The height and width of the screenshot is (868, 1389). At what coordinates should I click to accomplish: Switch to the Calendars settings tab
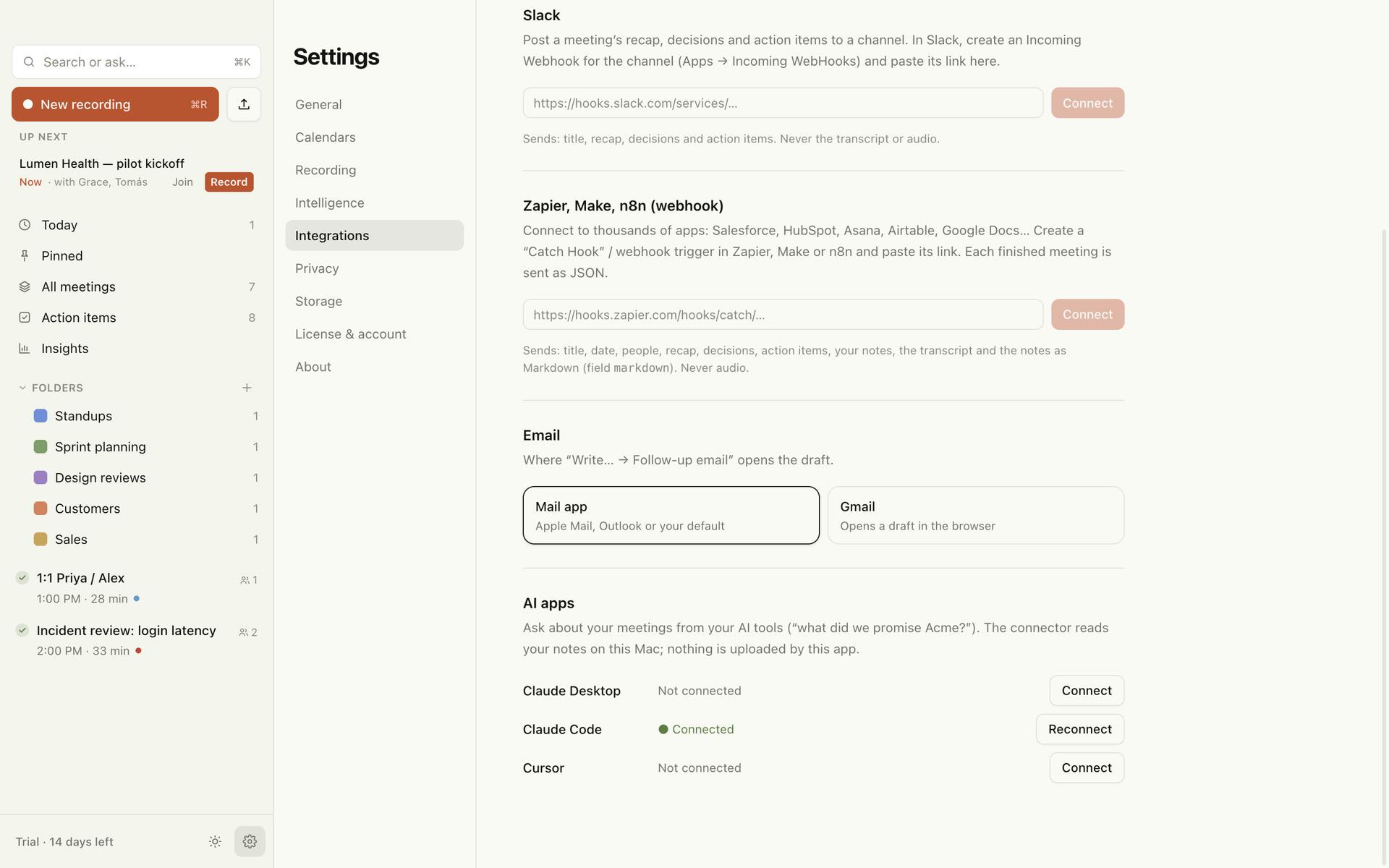tap(374, 137)
